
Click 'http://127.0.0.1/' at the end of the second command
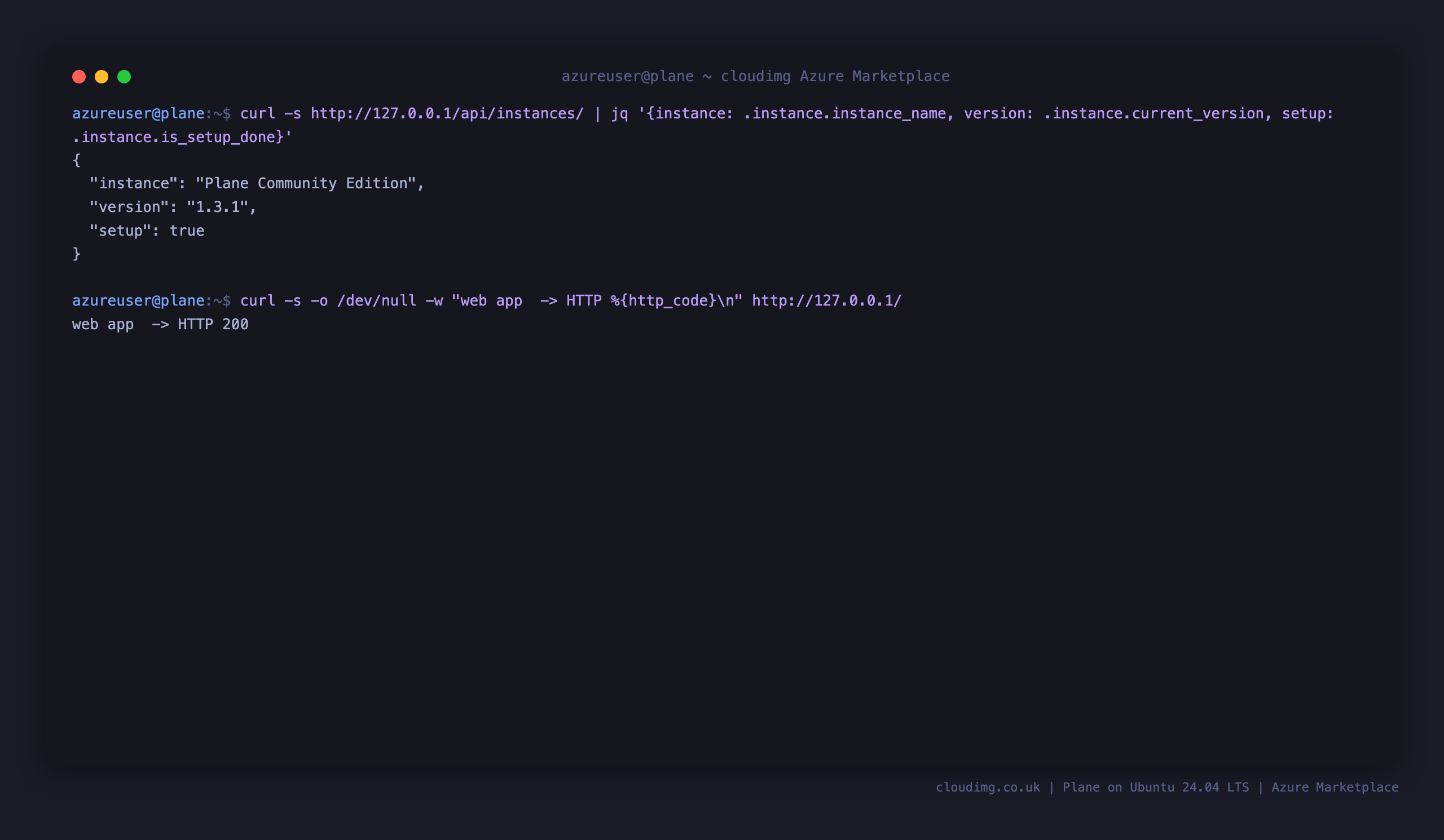[826, 300]
